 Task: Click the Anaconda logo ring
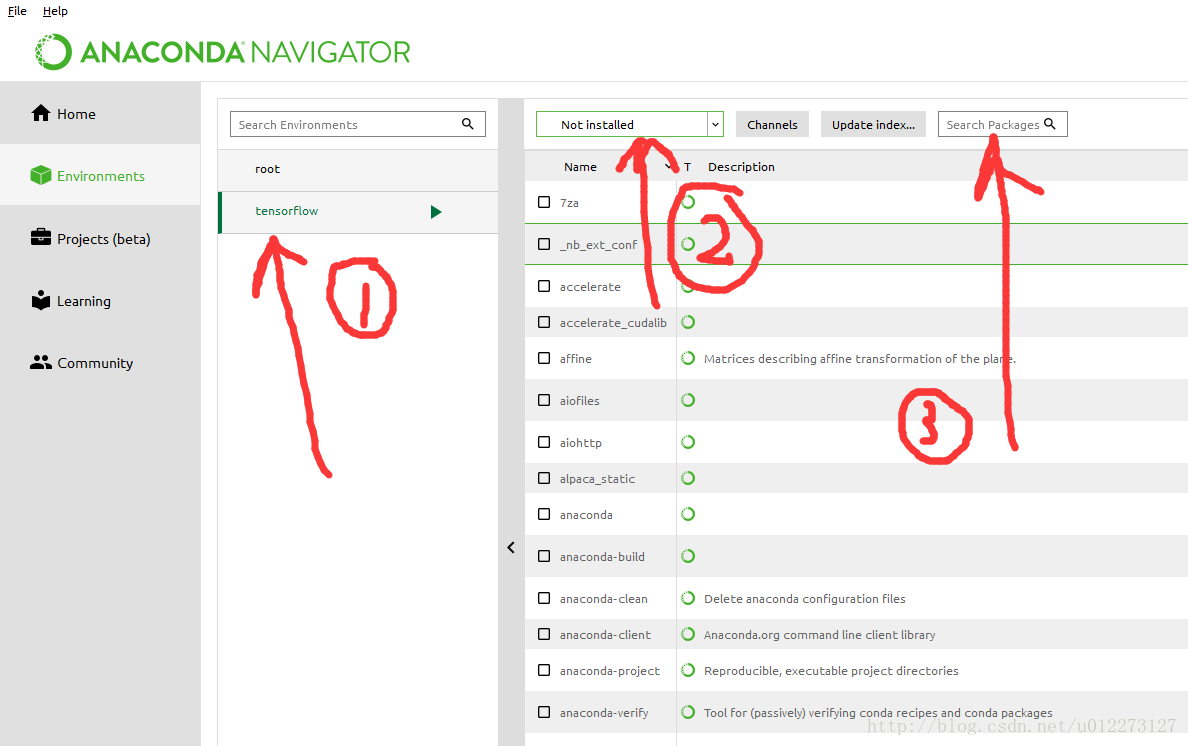tap(53, 52)
